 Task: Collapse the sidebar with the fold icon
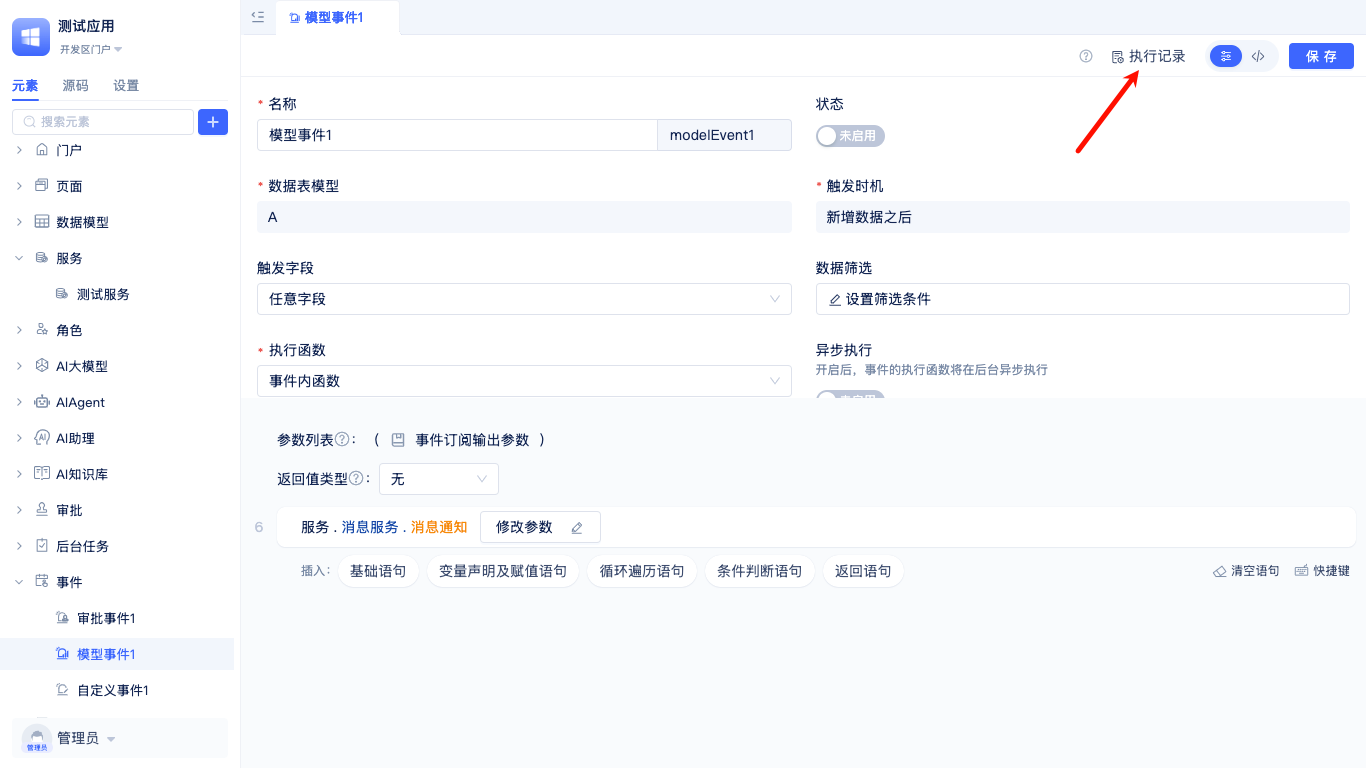click(x=258, y=17)
